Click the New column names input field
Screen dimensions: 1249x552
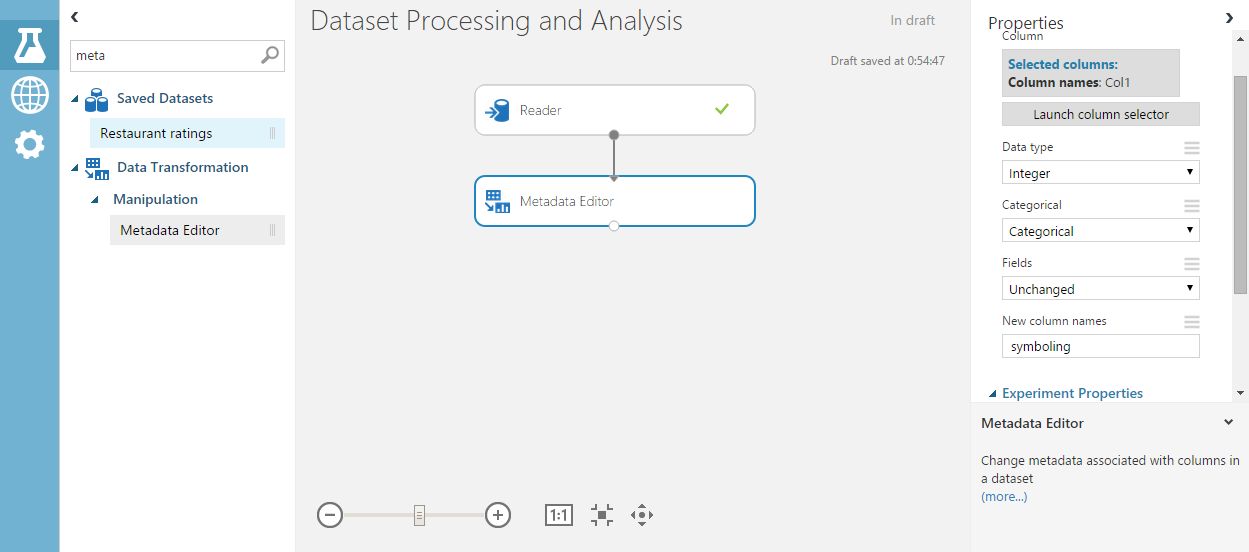(1100, 347)
